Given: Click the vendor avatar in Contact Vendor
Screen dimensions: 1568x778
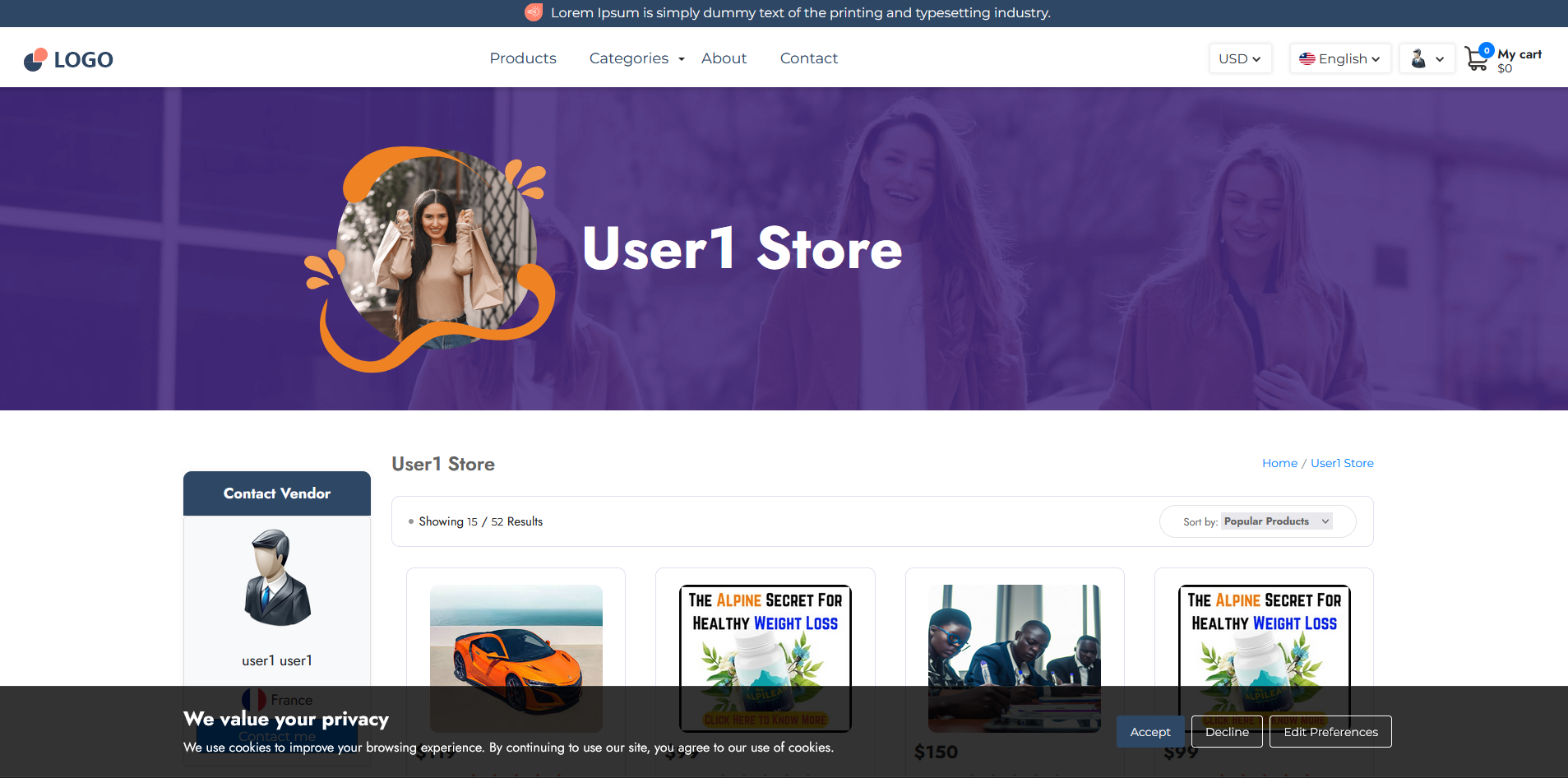Looking at the screenshot, I should coord(277,578).
